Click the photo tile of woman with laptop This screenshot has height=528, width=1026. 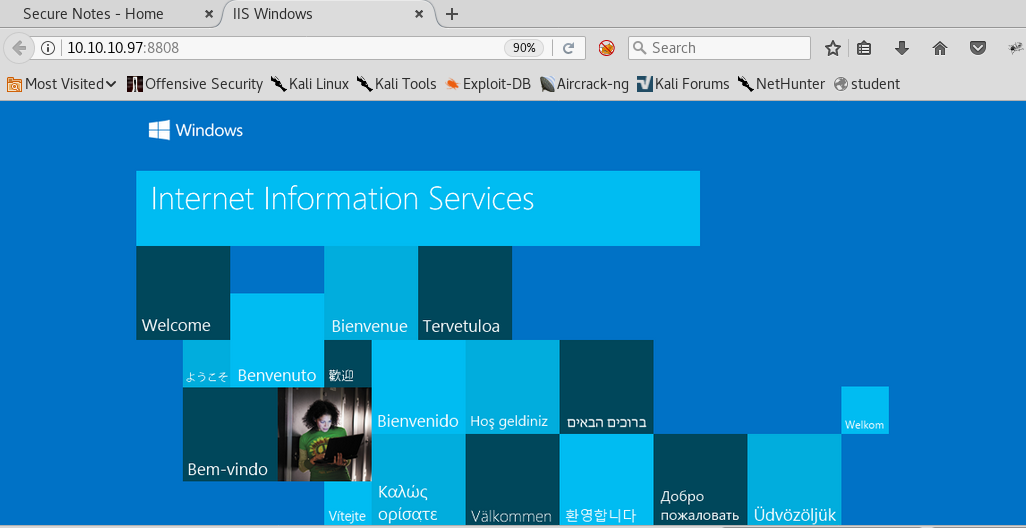pyautogui.click(x=324, y=434)
